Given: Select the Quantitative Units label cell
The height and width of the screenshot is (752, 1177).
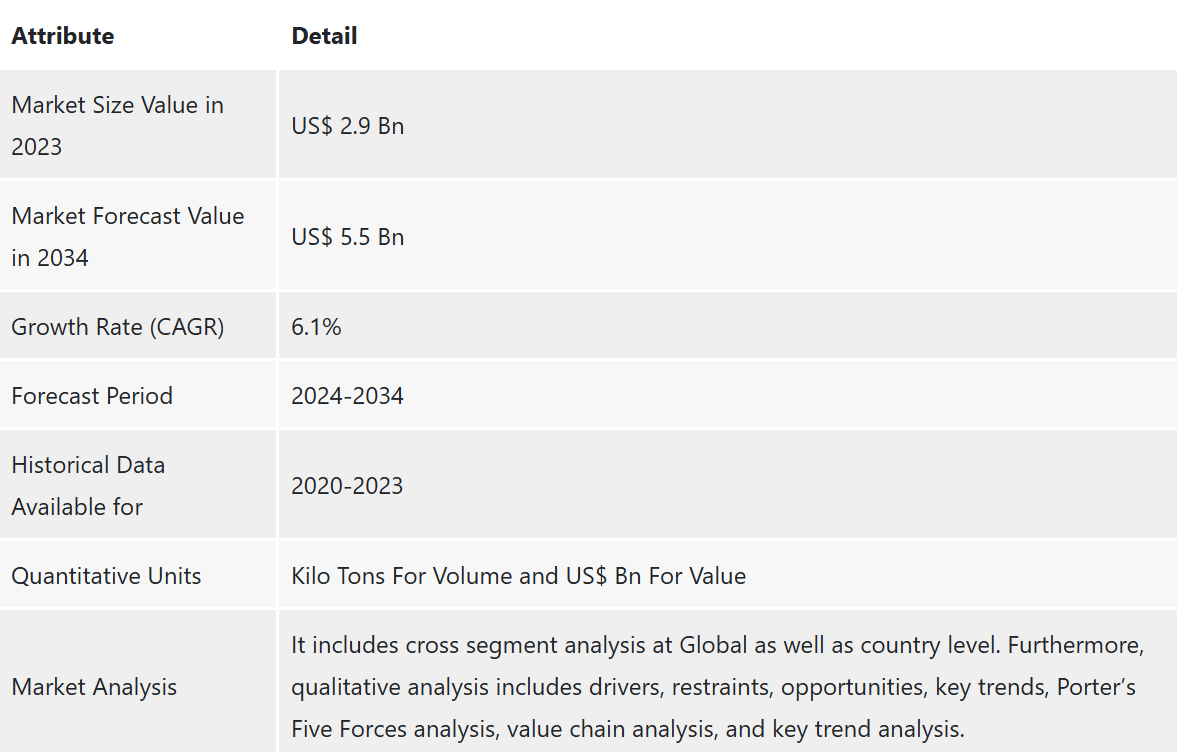Looking at the screenshot, I should click(106, 575).
